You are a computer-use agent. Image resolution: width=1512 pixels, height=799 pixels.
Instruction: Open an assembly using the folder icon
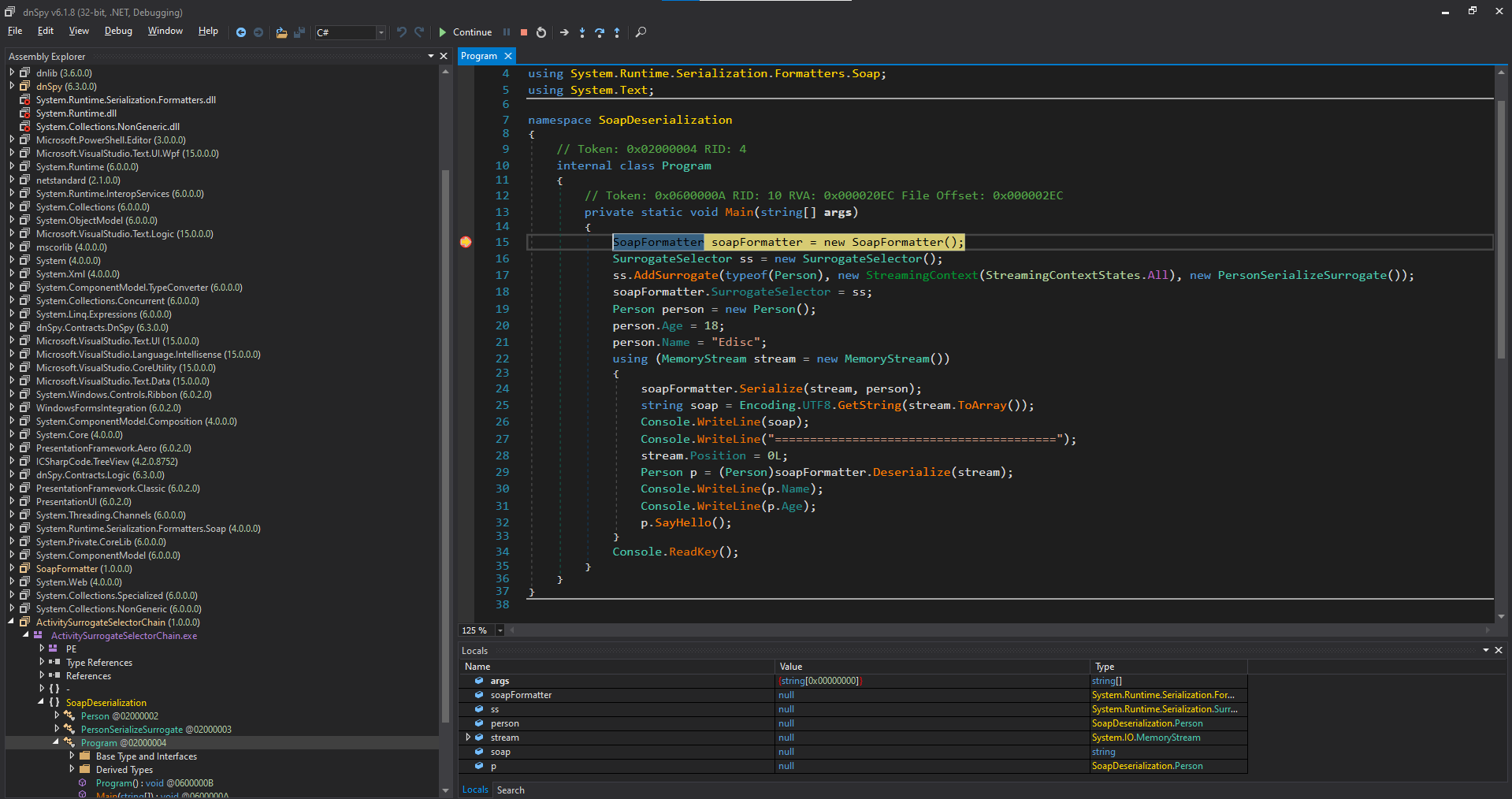(x=281, y=32)
